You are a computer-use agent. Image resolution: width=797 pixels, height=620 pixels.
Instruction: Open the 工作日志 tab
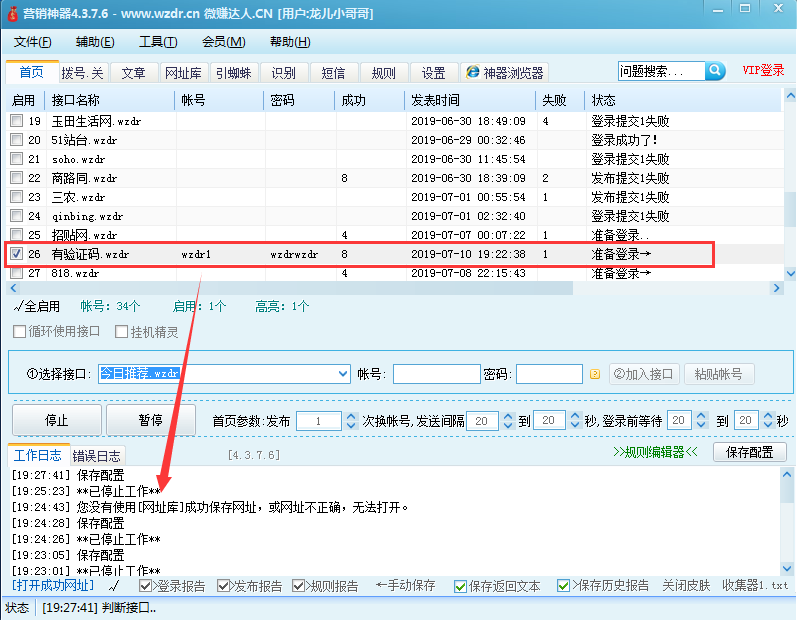pyautogui.click(x=38, y=455)
